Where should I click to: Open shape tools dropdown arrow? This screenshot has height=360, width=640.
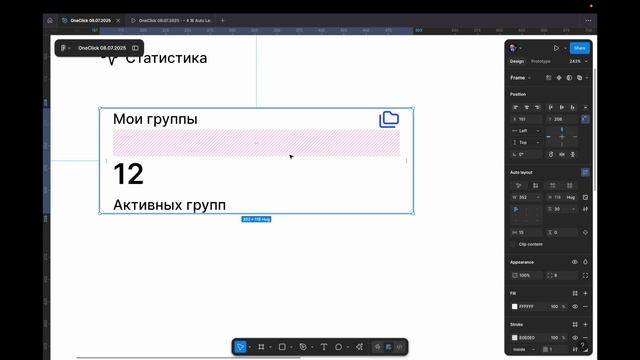click(291, 347)
